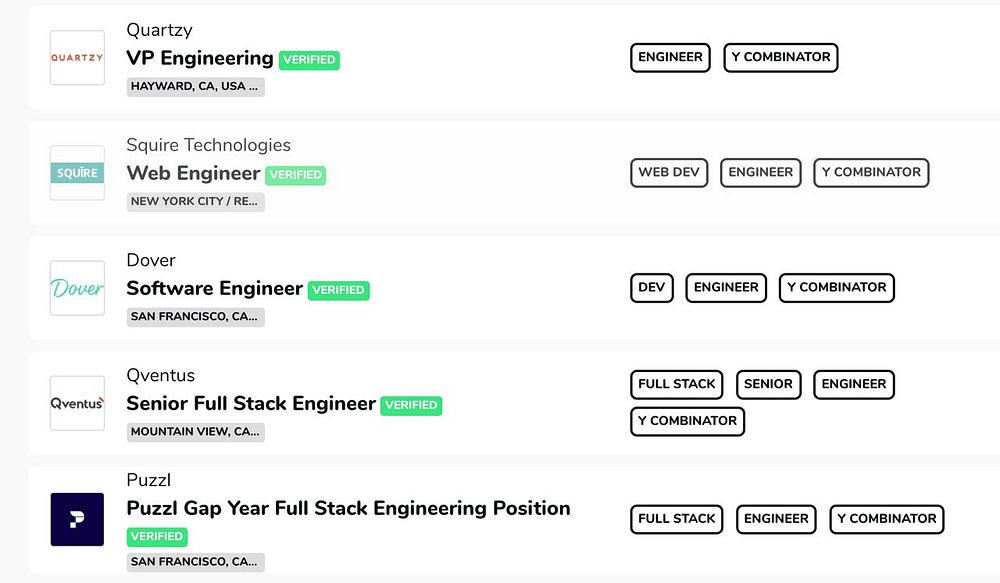Open the Dover company logo
The image size is (1000, 583).
point(77,288)
